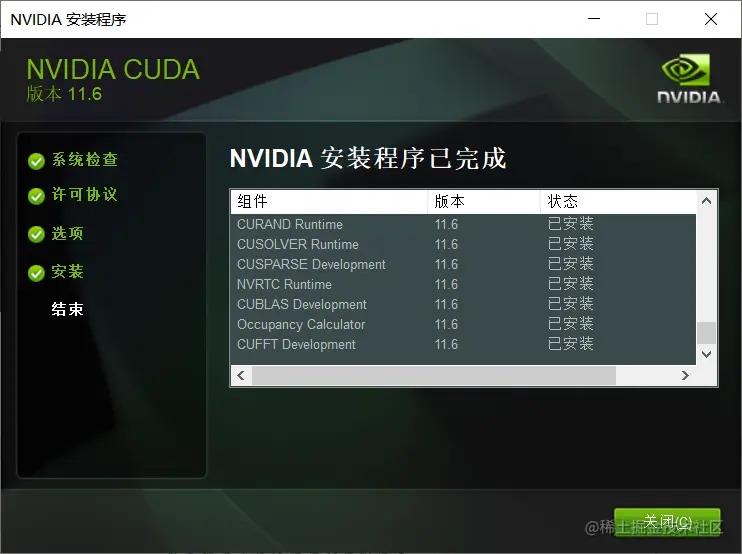Click 已安装 status of CURAND Runtime
Screen dimensions: 742x554
pyautogui.click(x=571, y=223)
